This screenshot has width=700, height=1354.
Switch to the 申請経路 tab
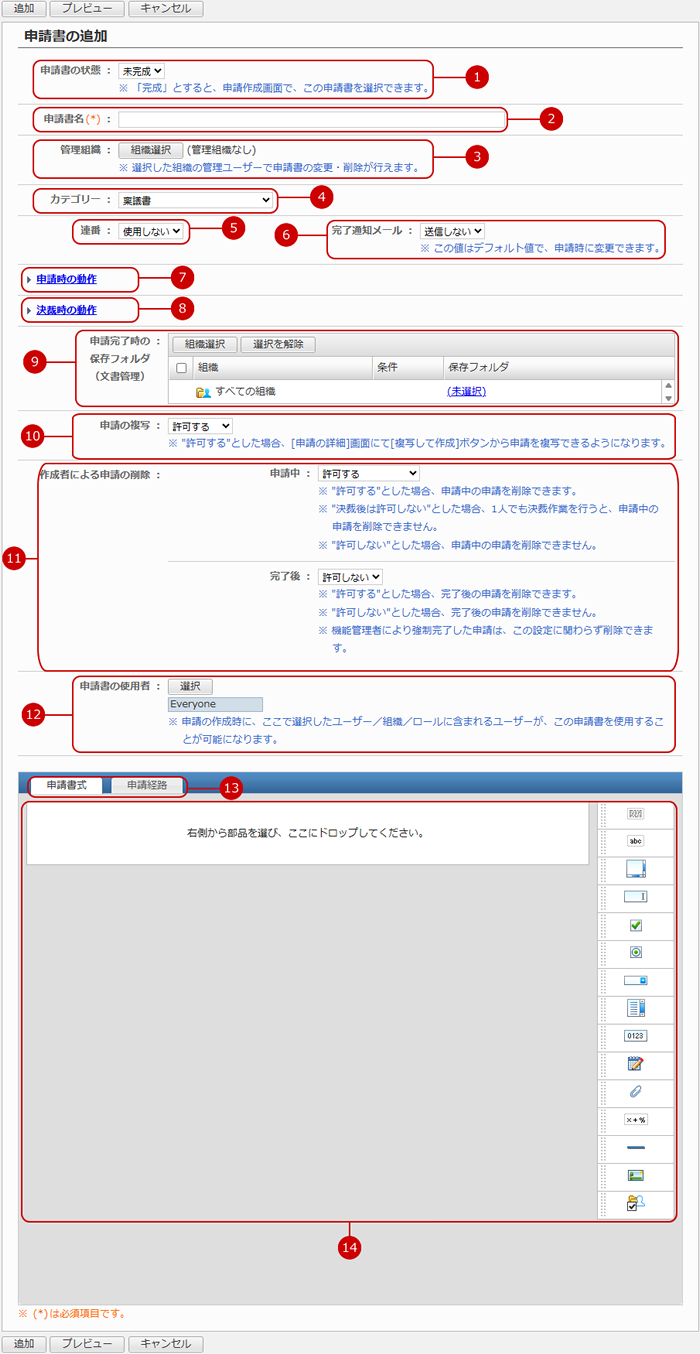click(146, 785)
